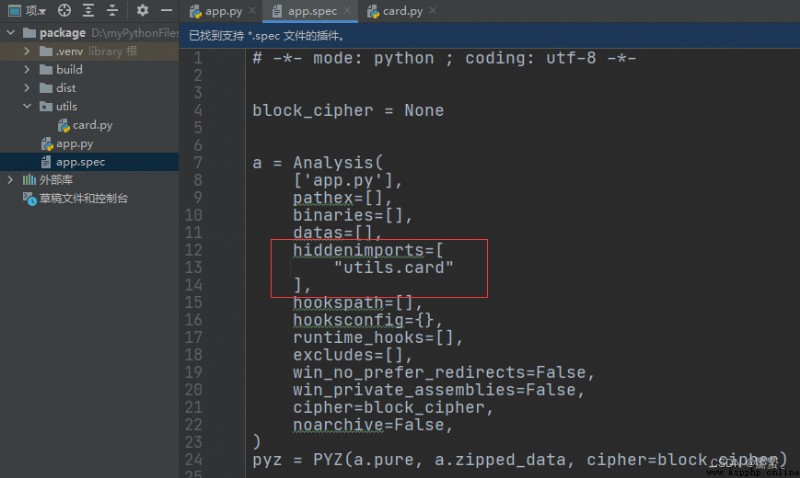Expand the .venv folder
The height and width of the screenshot is (478, 800).
[27, 51]
